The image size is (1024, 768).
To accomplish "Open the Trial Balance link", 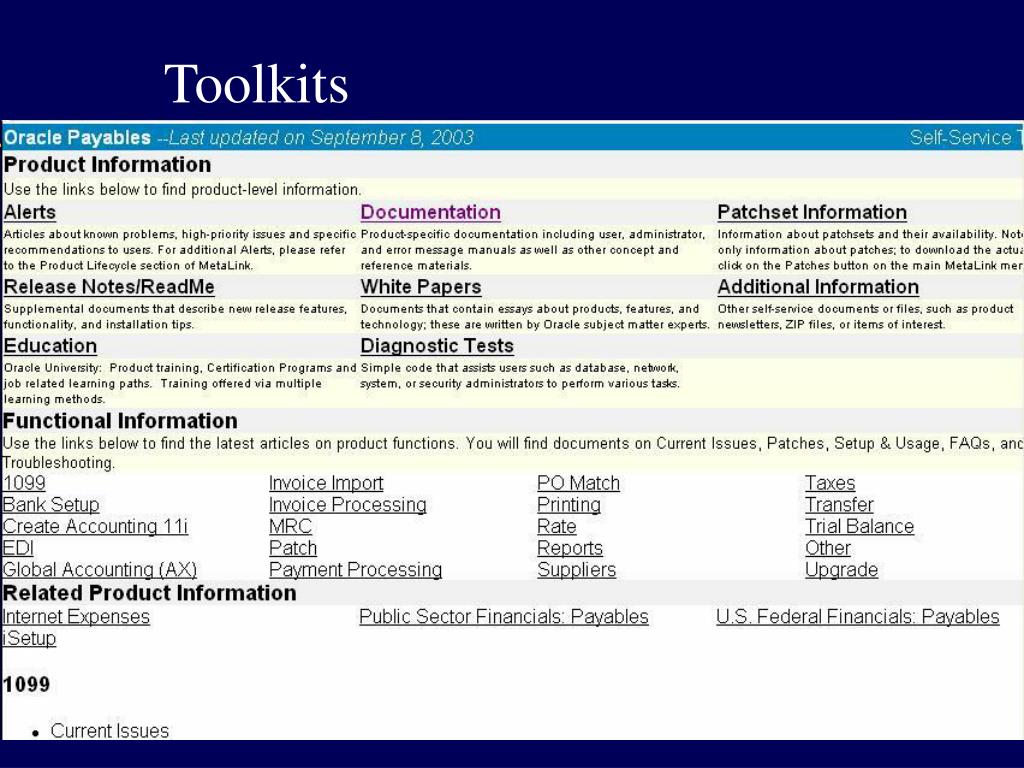I will coord(859,526).
